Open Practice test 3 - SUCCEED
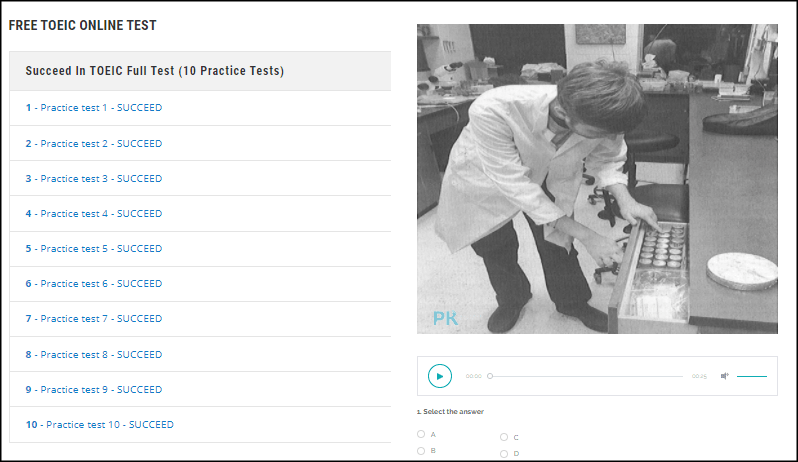 coord(94,179)
